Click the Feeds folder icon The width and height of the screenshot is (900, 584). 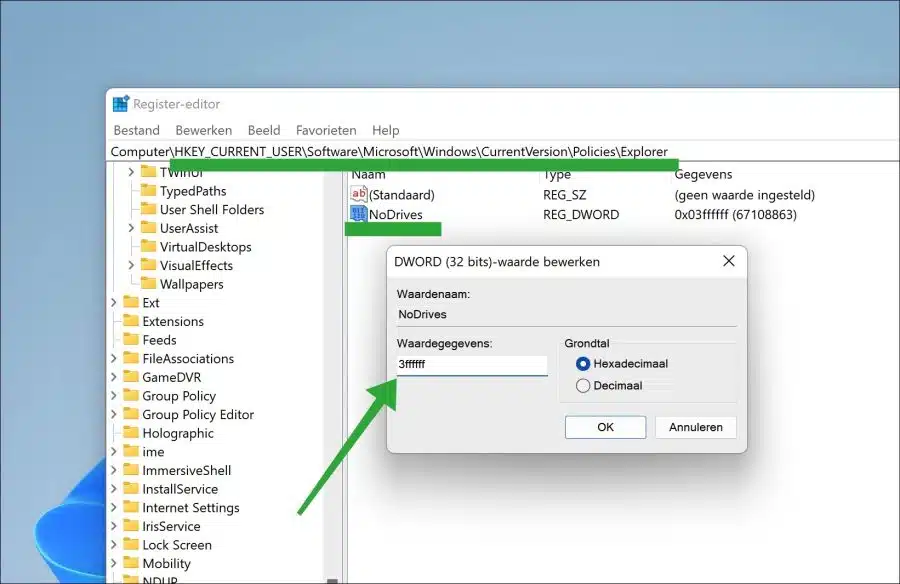(131, 339)
